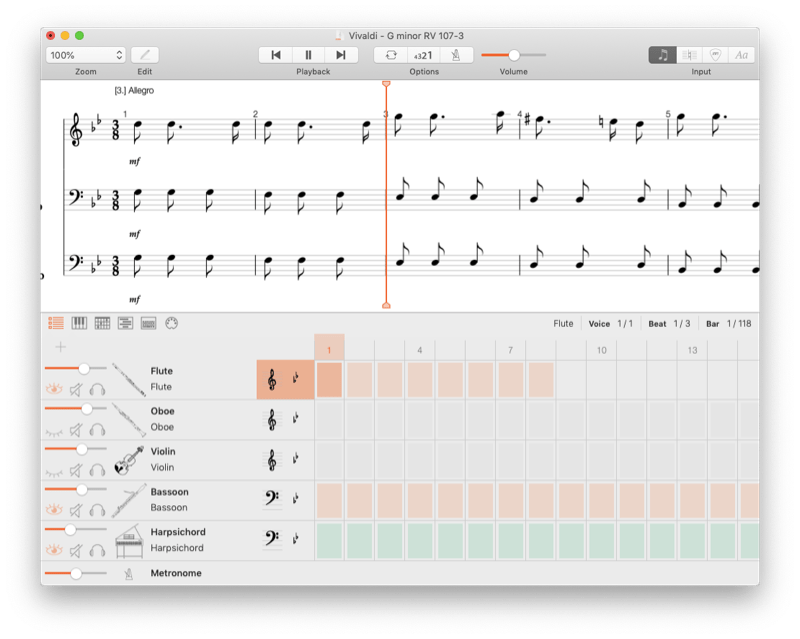Solo the Bassoon track with headphones
Viewport: 800px width, 639px height.
(97, 510)
